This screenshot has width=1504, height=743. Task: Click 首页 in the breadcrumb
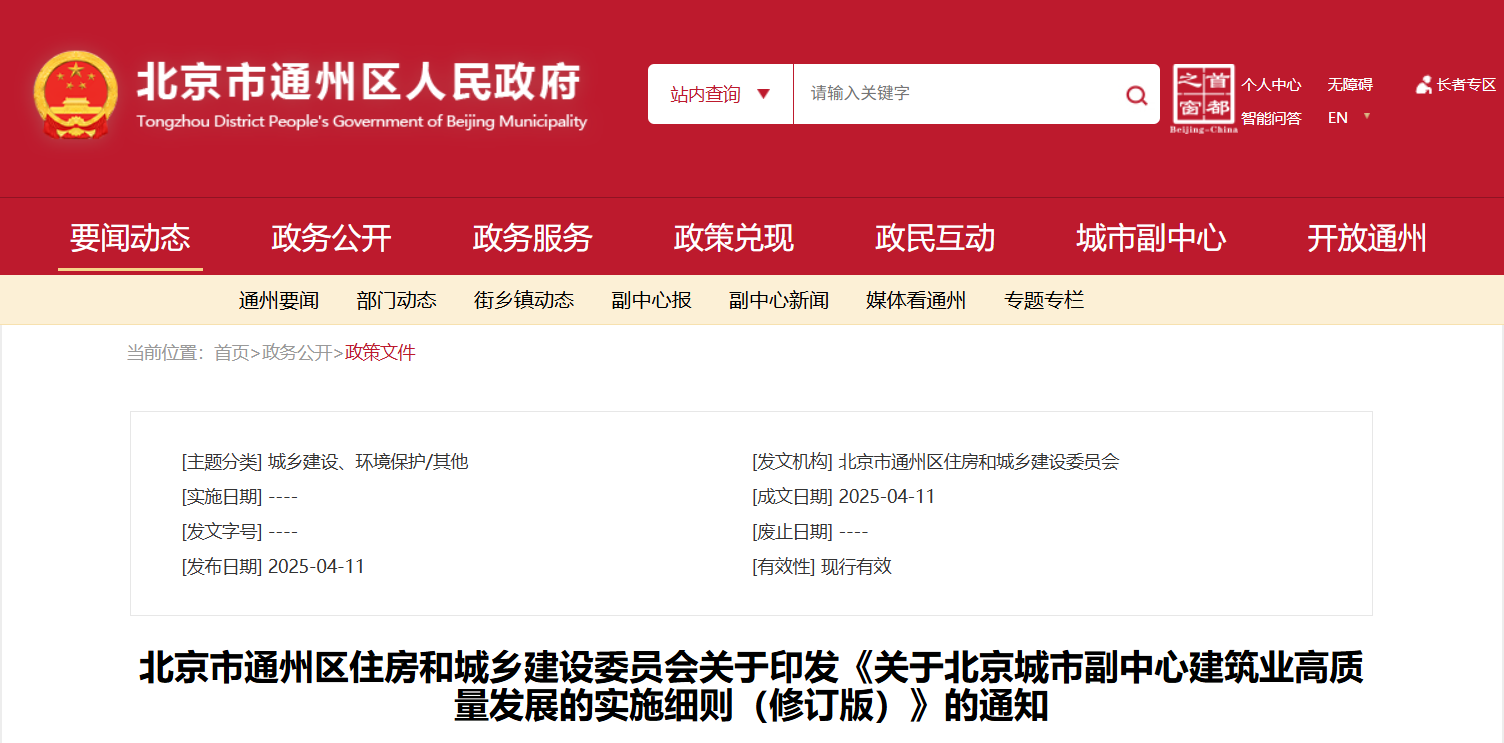231,353
